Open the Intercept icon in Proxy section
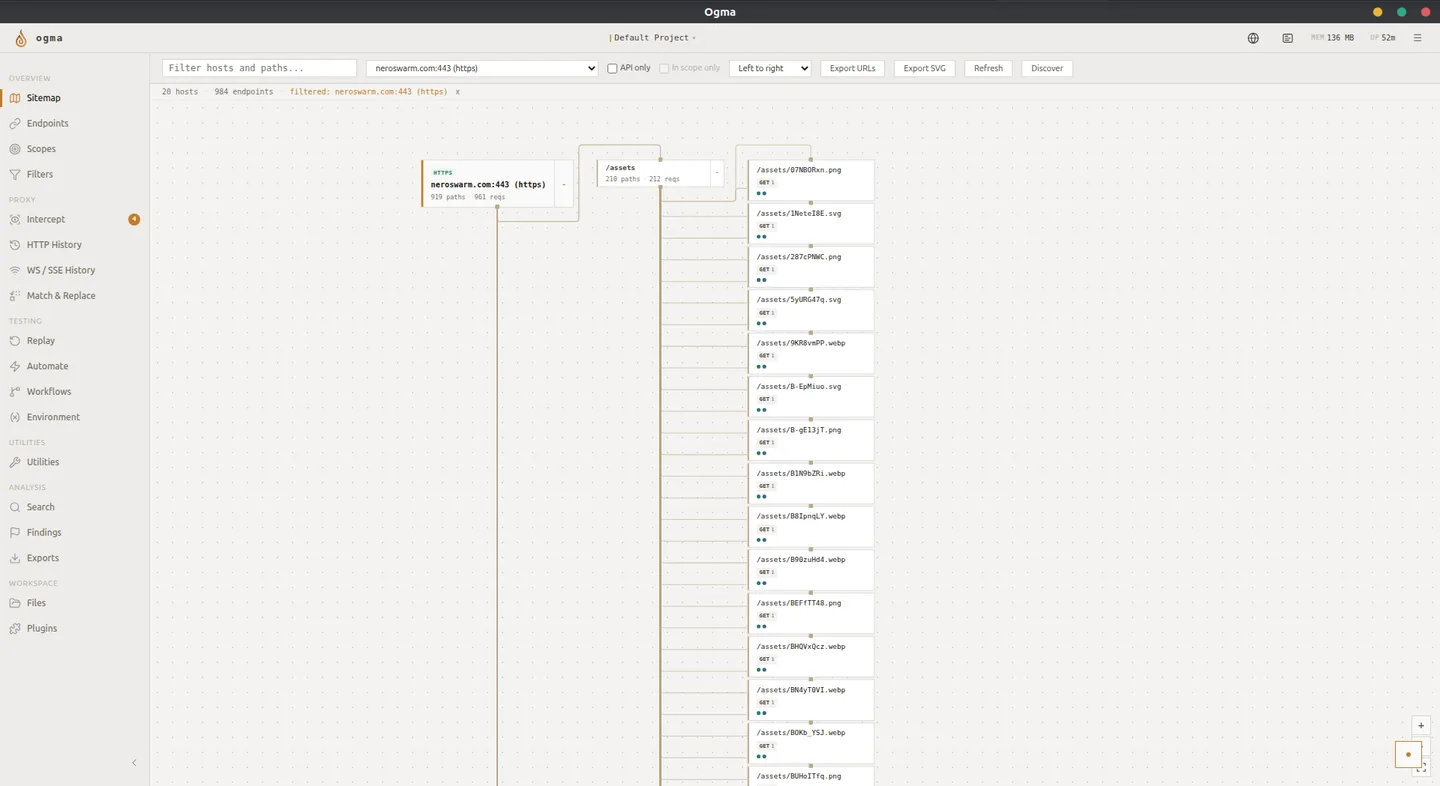This screenshot has height=786, width=1440. coord(15,219)
